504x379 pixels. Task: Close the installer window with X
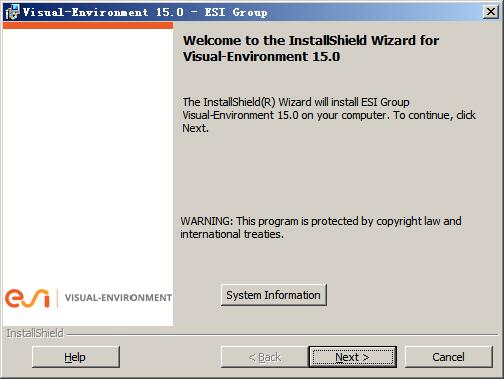coord(491,12)
